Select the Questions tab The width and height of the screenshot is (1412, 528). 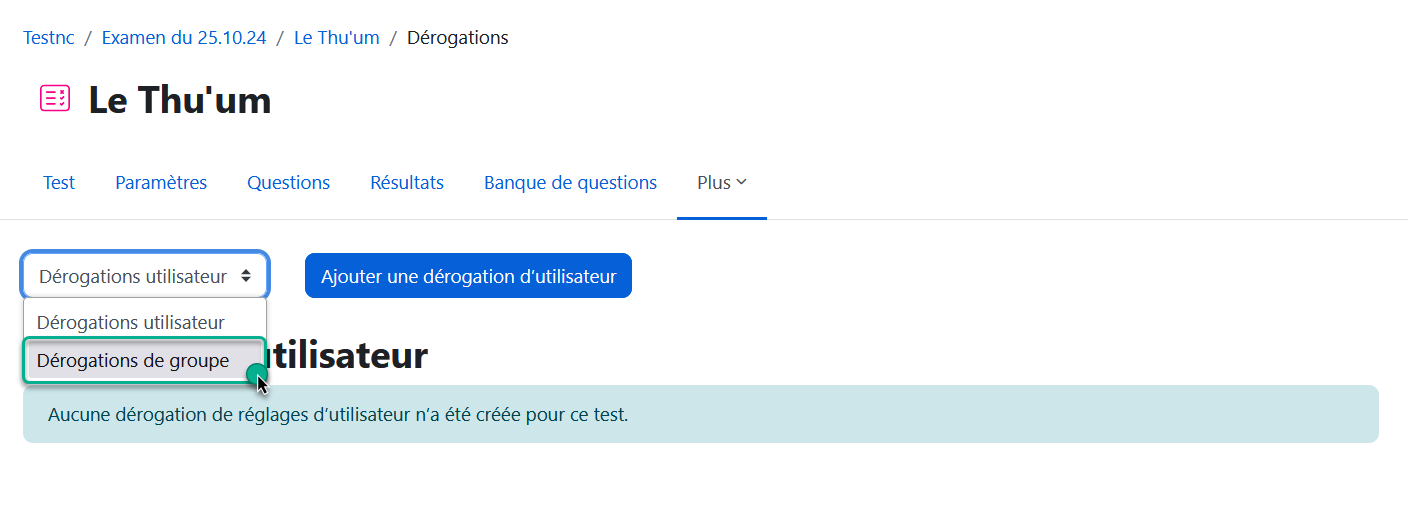[288, 183]
